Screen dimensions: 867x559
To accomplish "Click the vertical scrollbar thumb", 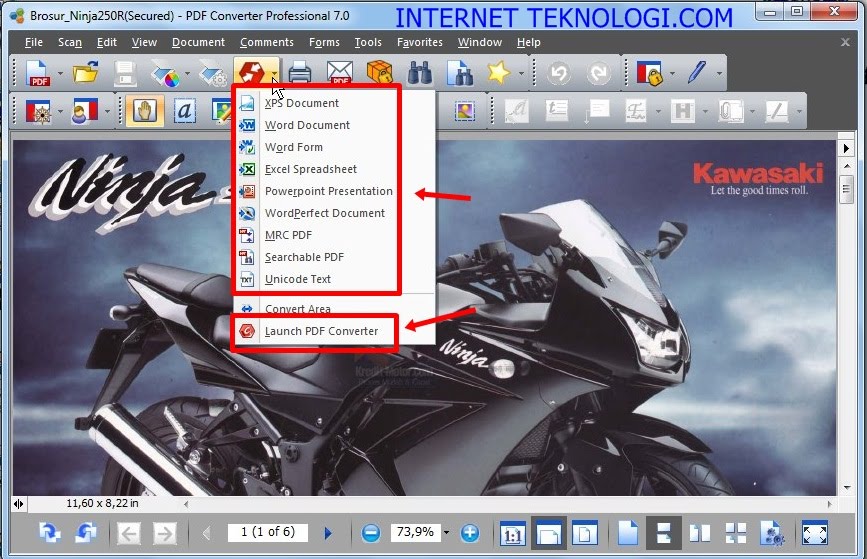I will [847, 189].
